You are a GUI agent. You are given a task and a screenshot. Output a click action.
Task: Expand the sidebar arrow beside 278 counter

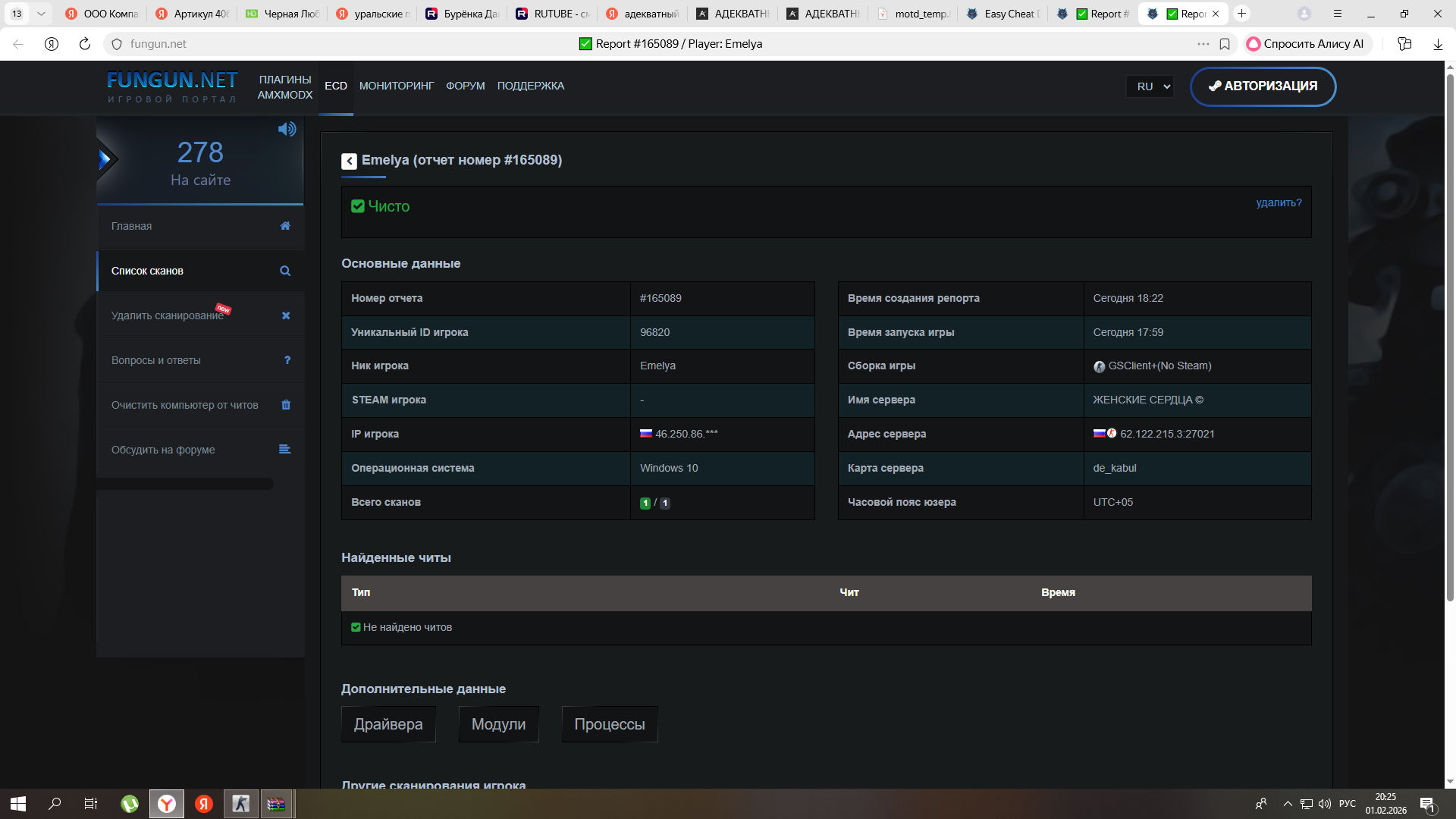[105, 159]
